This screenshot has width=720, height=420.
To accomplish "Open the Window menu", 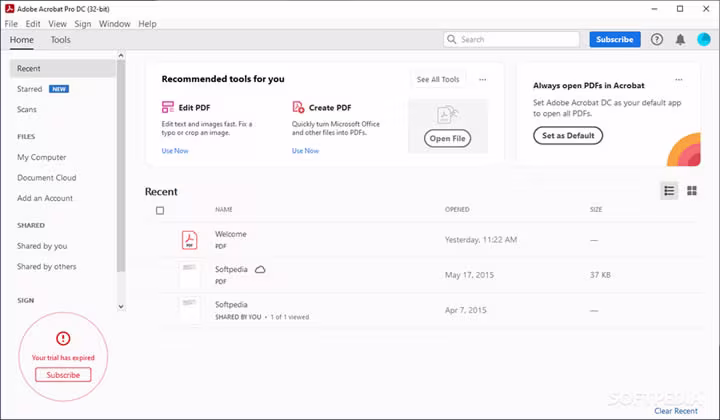I will click(115, 24).
